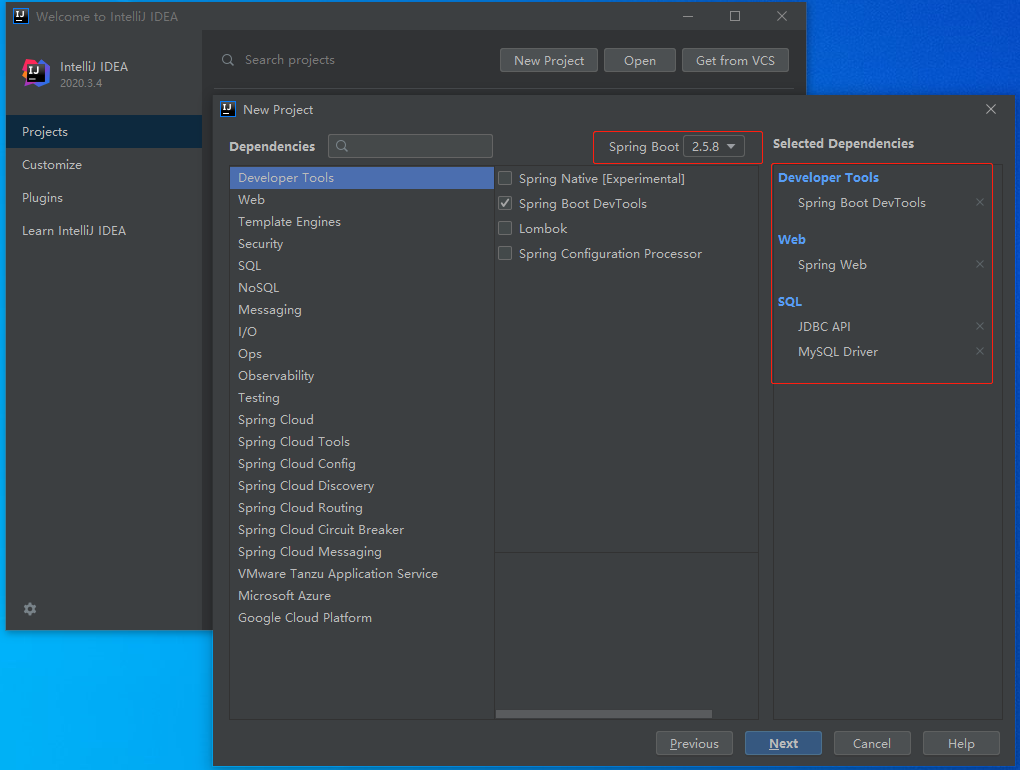Viewport: 1020px width, 770px height.
Task: Enable Spring Native [Experimental] checkbox
Action: click(505, 178)
